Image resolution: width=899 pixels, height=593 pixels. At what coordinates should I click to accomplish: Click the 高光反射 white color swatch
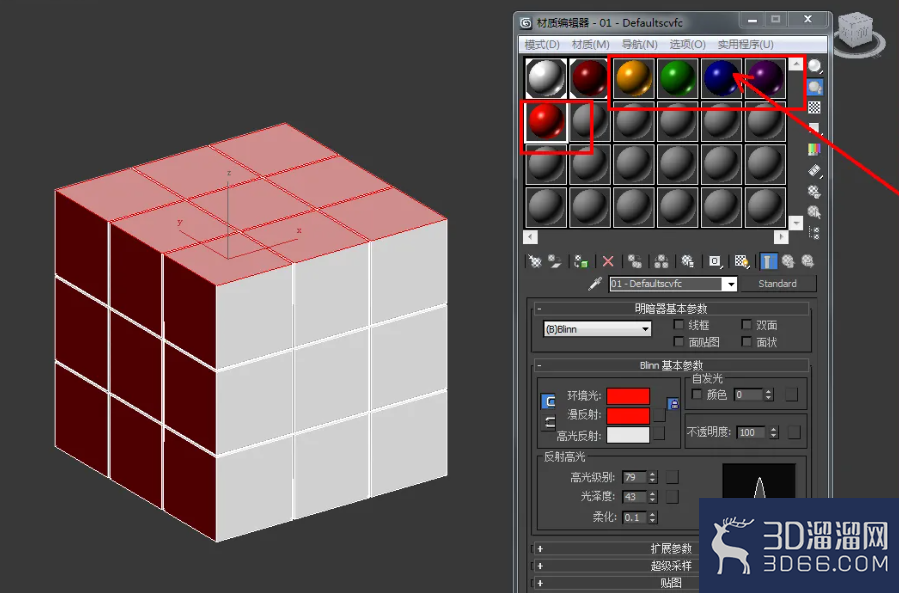click(x=628, y=435)
